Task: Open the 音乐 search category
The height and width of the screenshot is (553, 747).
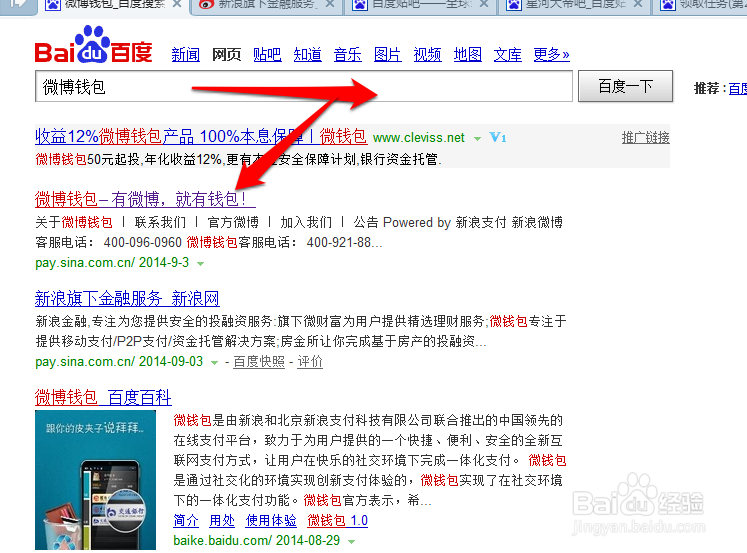Action: click(348, 55)
